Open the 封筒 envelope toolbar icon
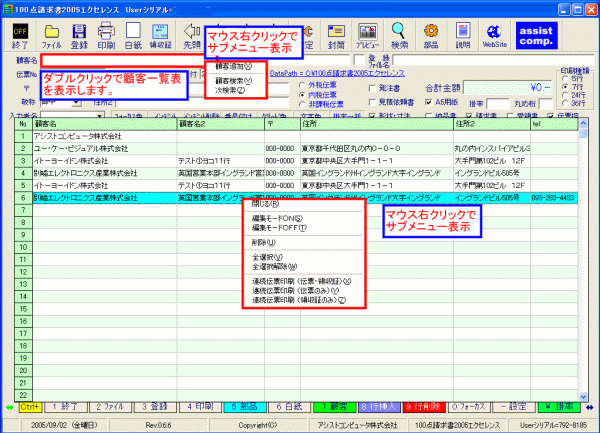 (x=336, y=36)
